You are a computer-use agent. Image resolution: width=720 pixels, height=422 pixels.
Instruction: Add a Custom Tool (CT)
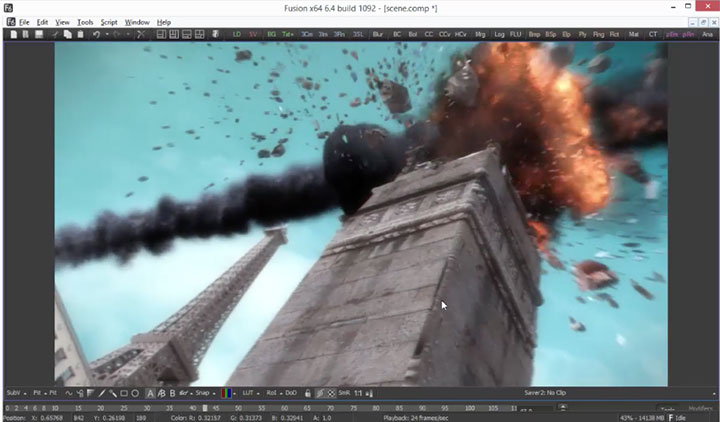653,34
